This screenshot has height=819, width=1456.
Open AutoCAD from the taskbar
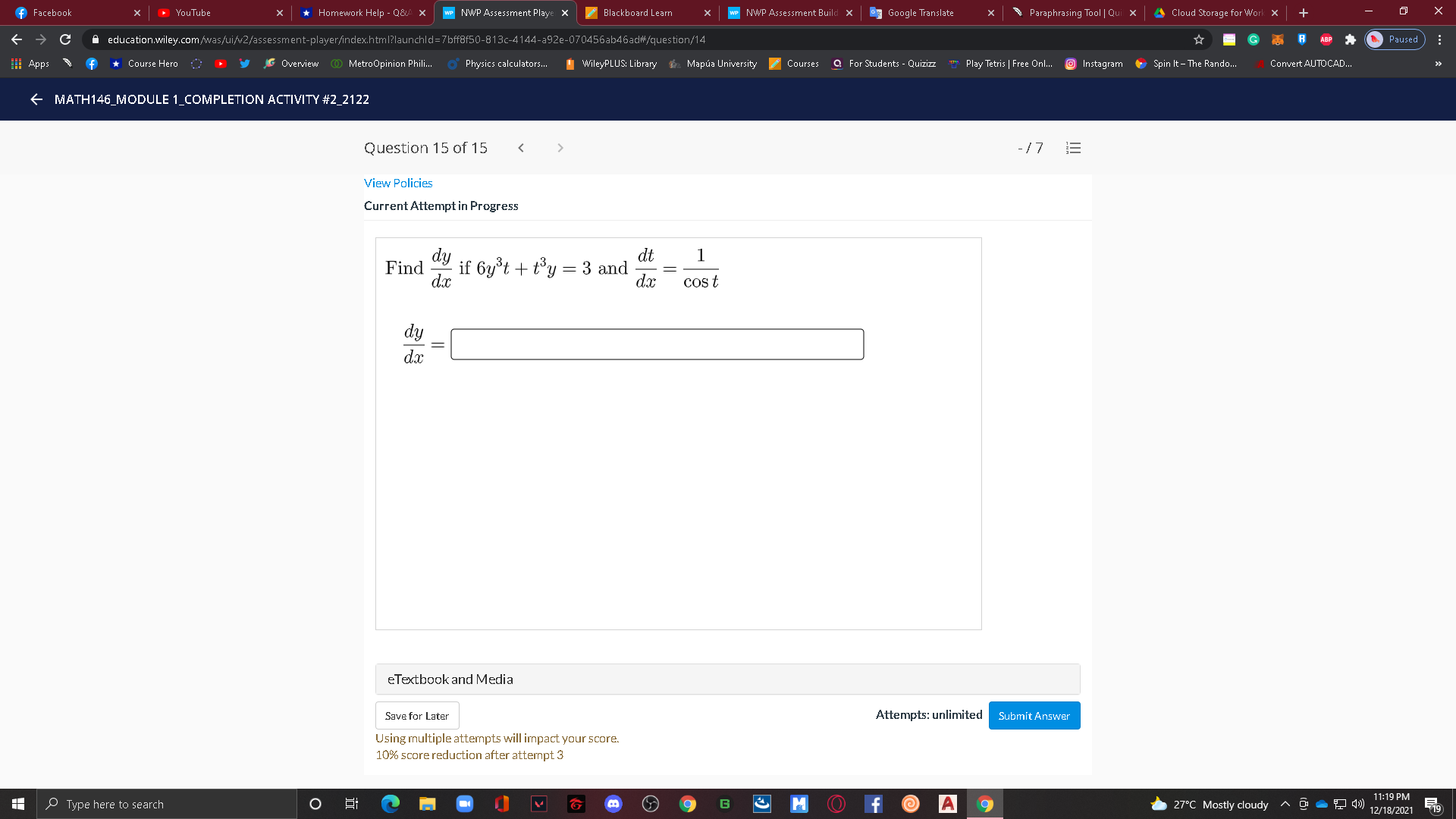click(x=947, y=804)
